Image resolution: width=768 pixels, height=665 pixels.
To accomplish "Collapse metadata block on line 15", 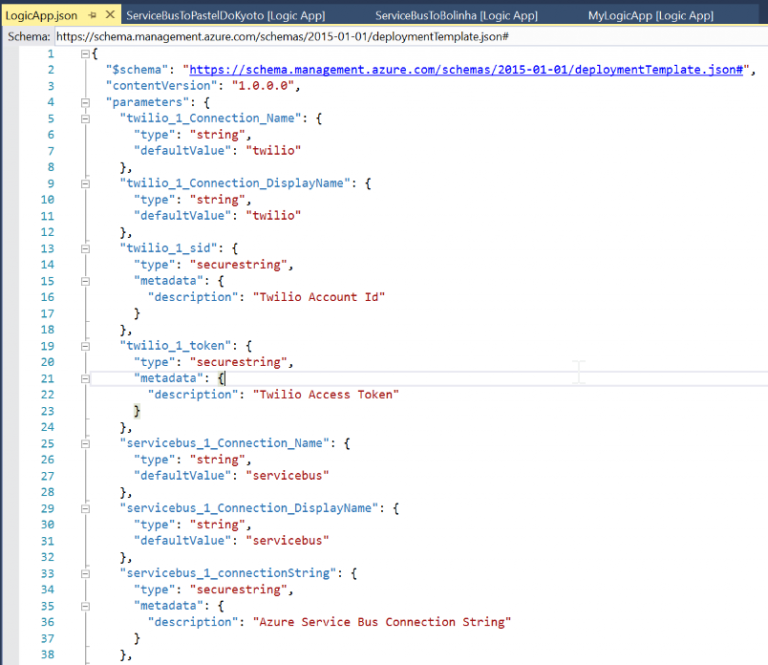I will click(85, 281).
